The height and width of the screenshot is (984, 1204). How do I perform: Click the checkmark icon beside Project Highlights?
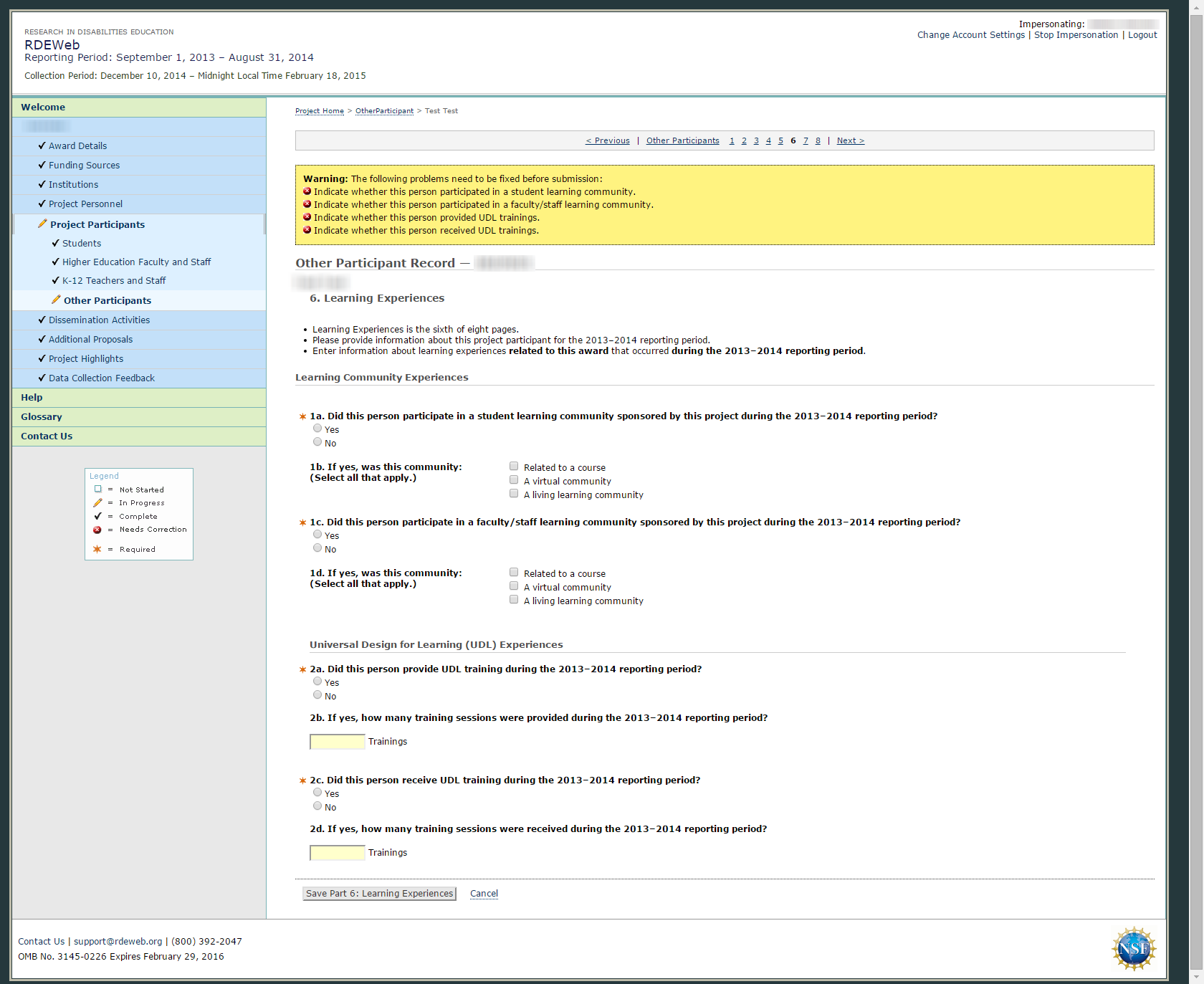(42, 358)
